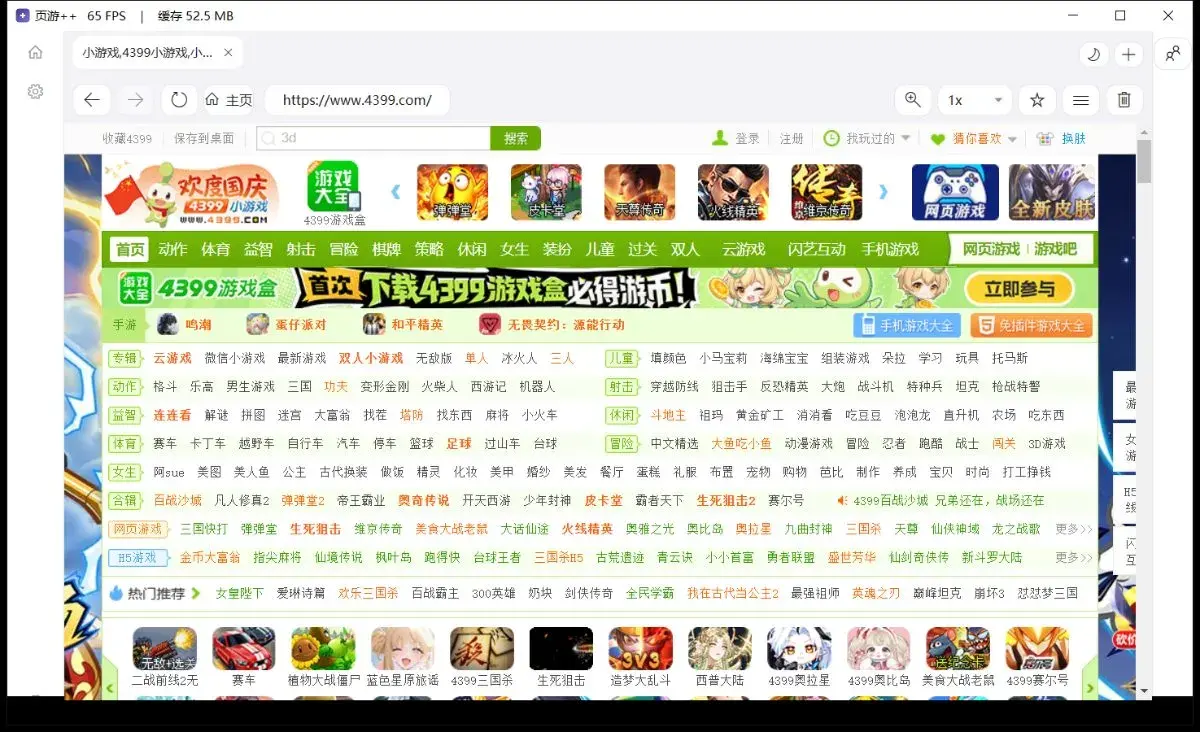Open the 弹弹堂 game icon
The image size is (1200, 732).
click(x=452, y=192)
